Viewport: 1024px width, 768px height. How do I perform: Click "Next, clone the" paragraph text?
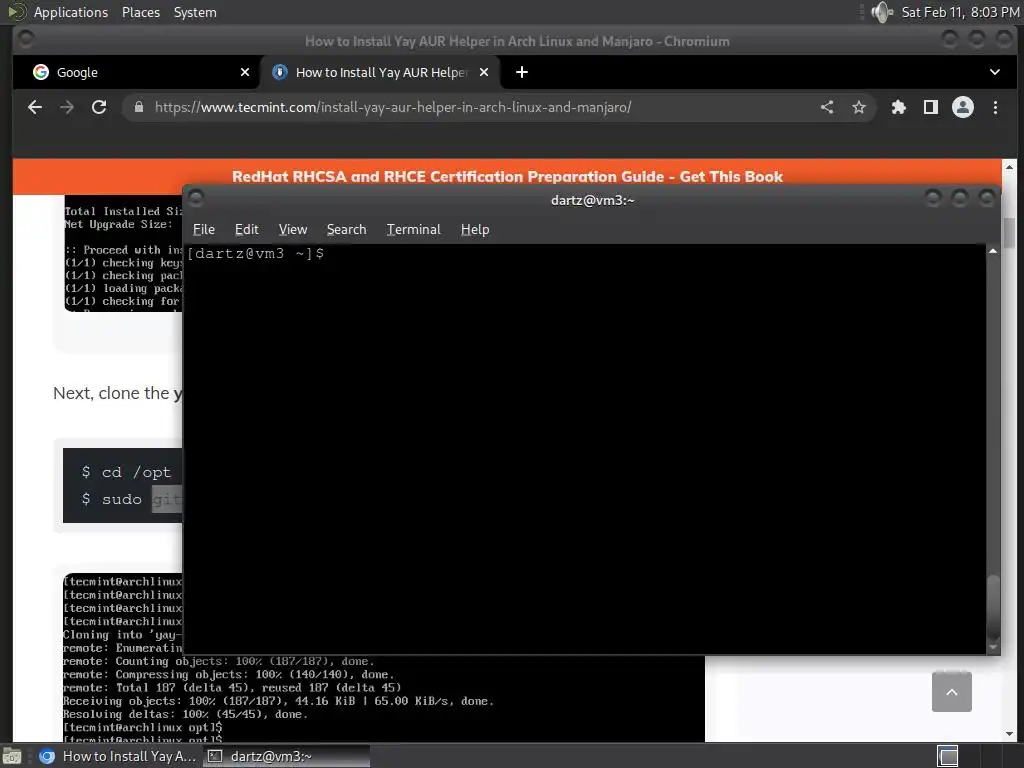click(x=118, y=393)
